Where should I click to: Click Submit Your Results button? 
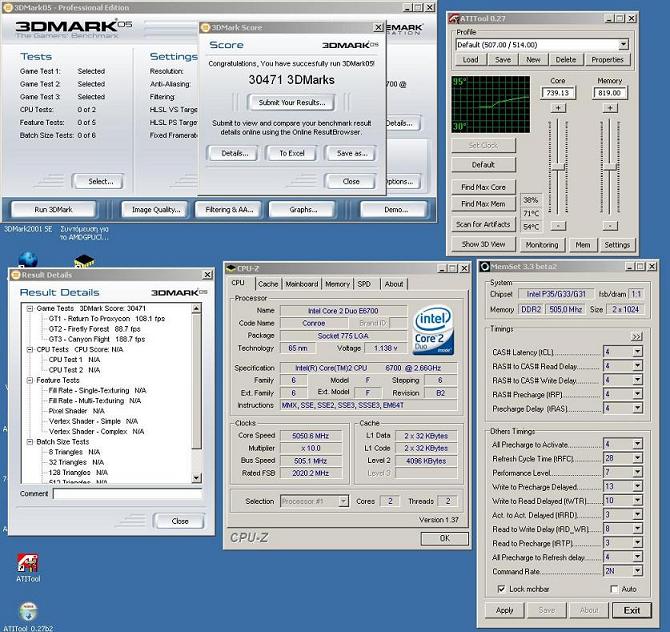click(291, 103)
